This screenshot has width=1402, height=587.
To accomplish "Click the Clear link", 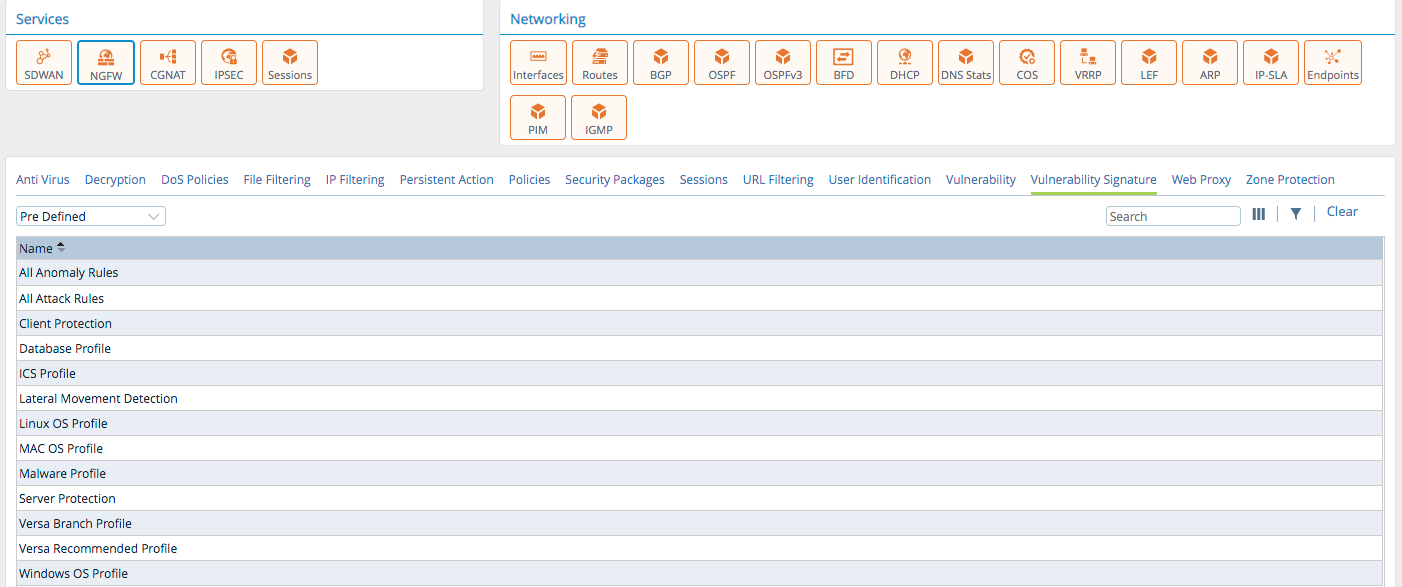I will click(1342, 212).
